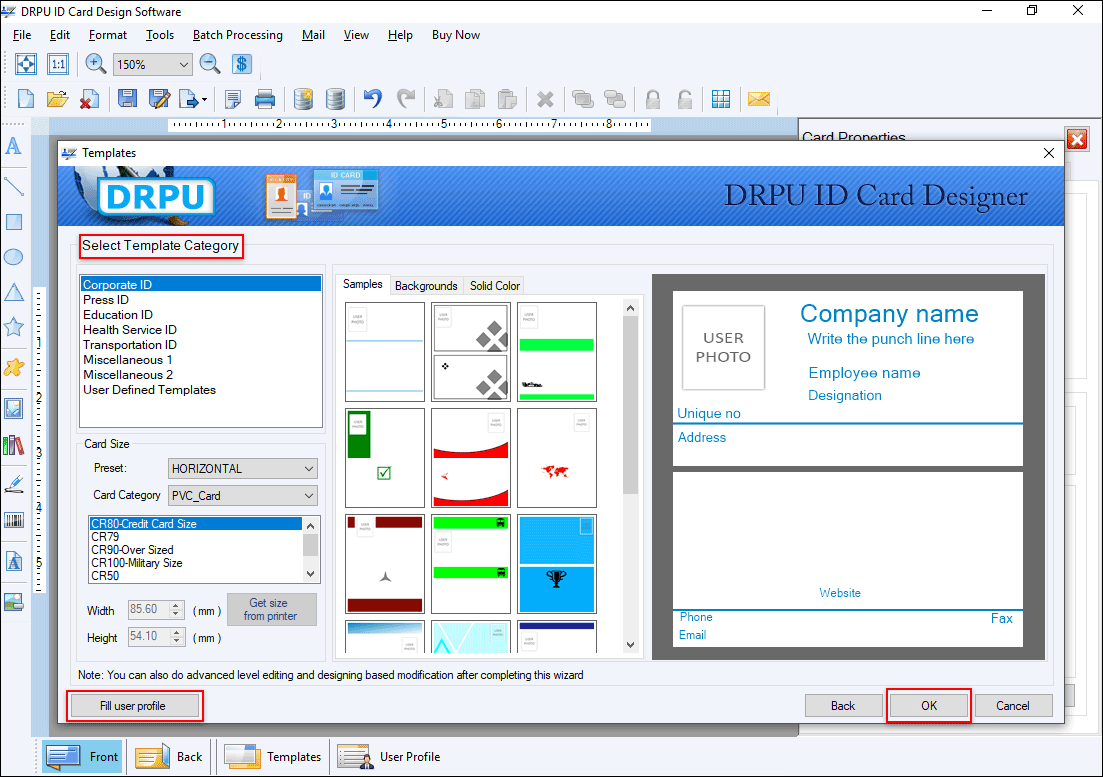This screenshot has height=777, width=1103.
Task: Click the Fill user profile button
Action: [x=133, y=706]
